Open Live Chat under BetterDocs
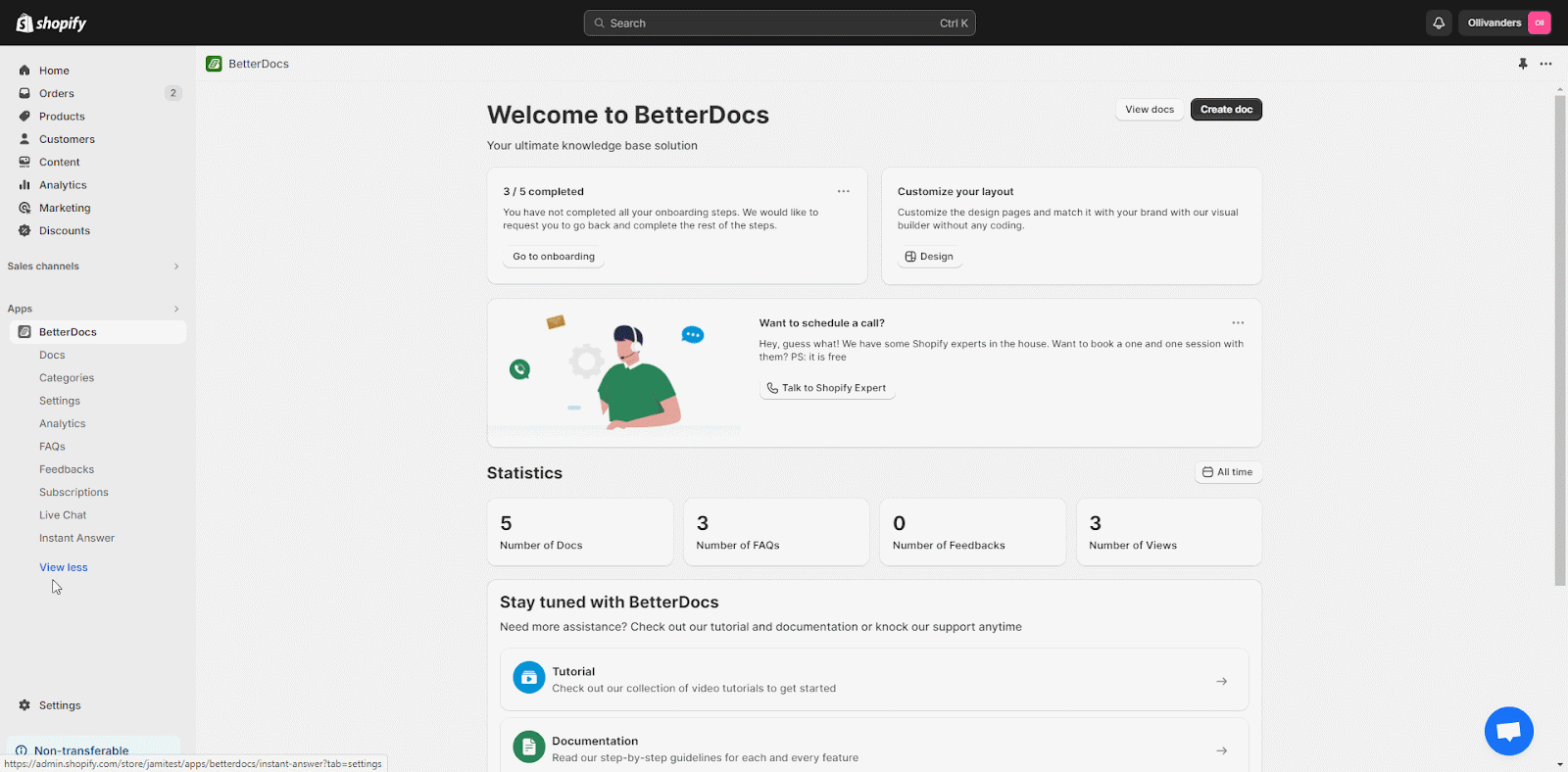 (x=63, y=514)
